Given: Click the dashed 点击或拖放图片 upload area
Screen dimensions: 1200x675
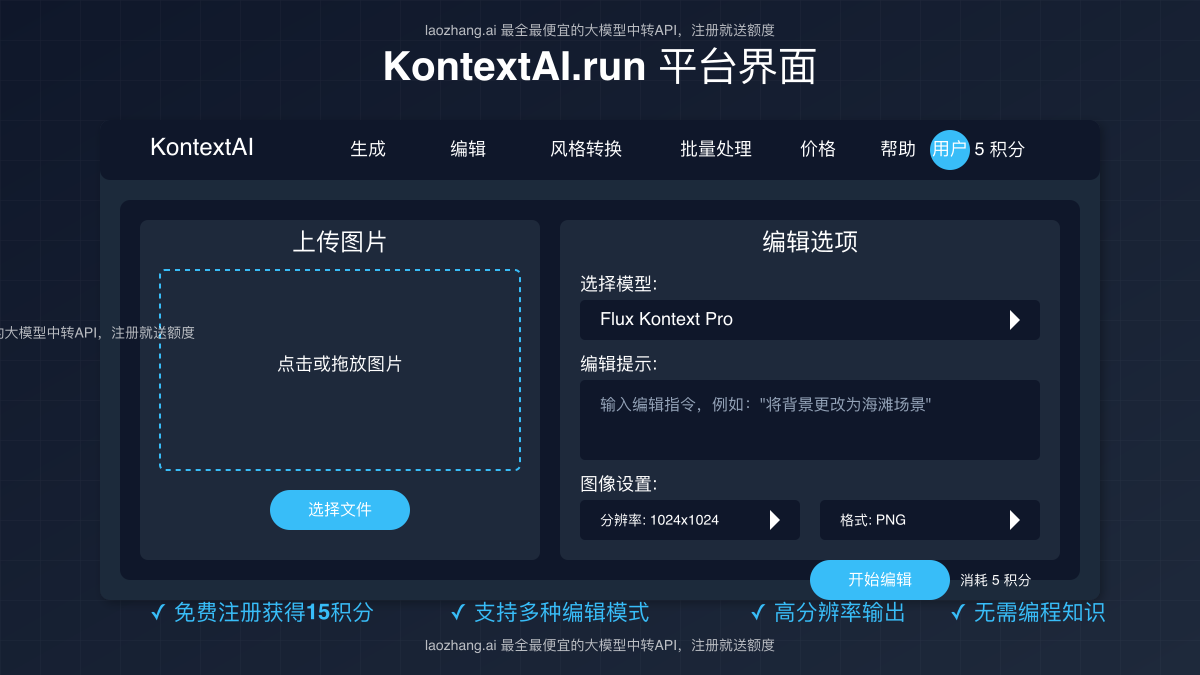Looking at the screenshot, I should coord(340,370).
